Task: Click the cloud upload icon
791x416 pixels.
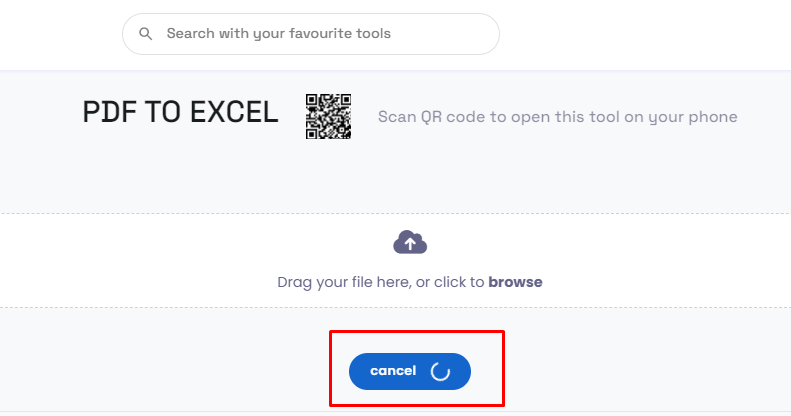Action: 410,242
